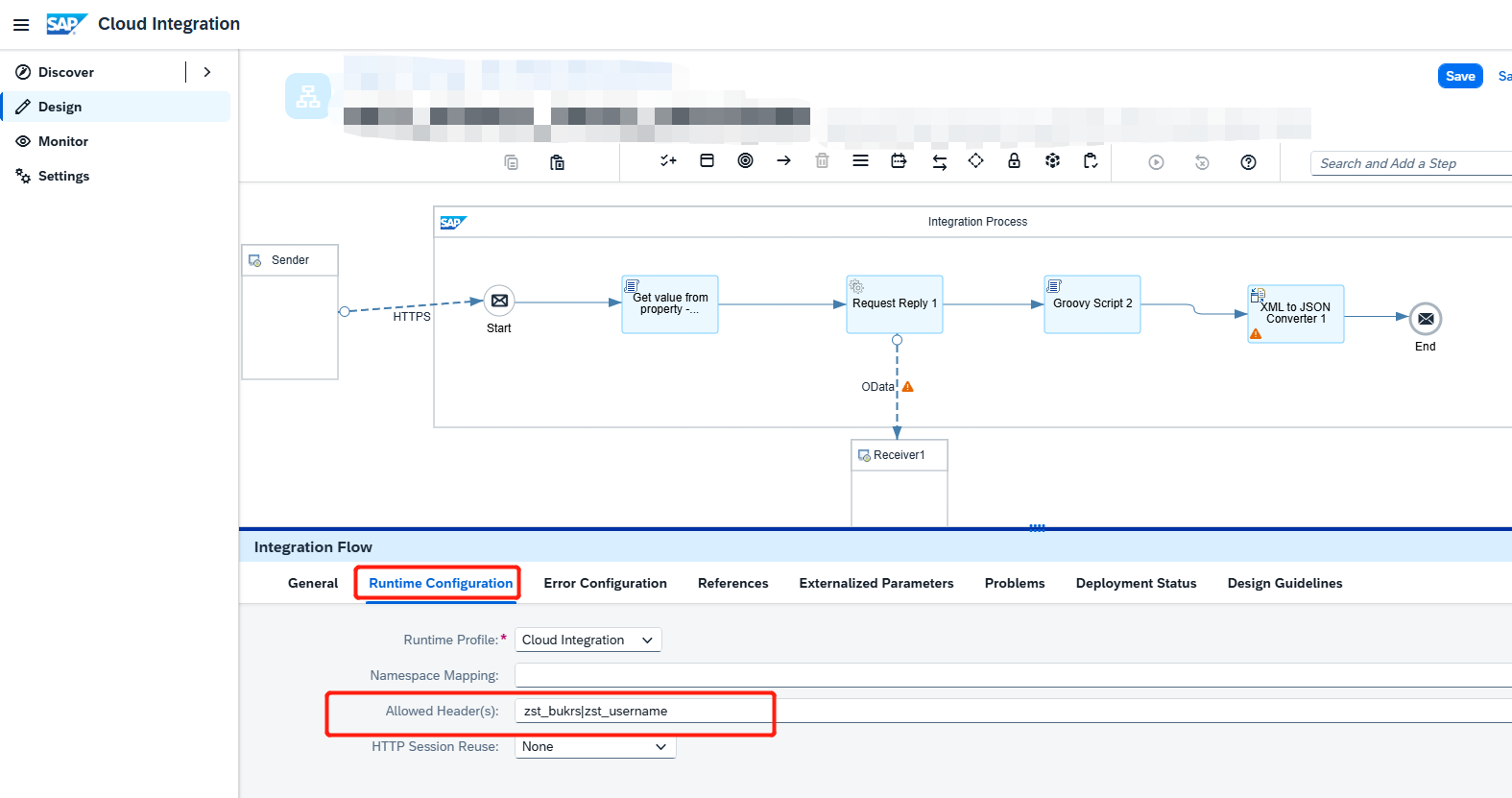
Task: Expand the Discover submenu chevron
Action: [207, 72]
